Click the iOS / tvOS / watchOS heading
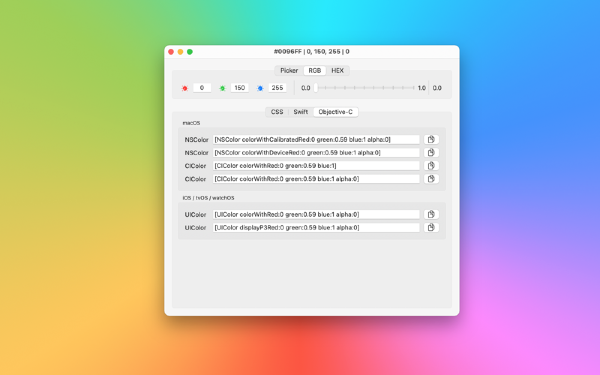Screen dimensions: 600x375 208,198
